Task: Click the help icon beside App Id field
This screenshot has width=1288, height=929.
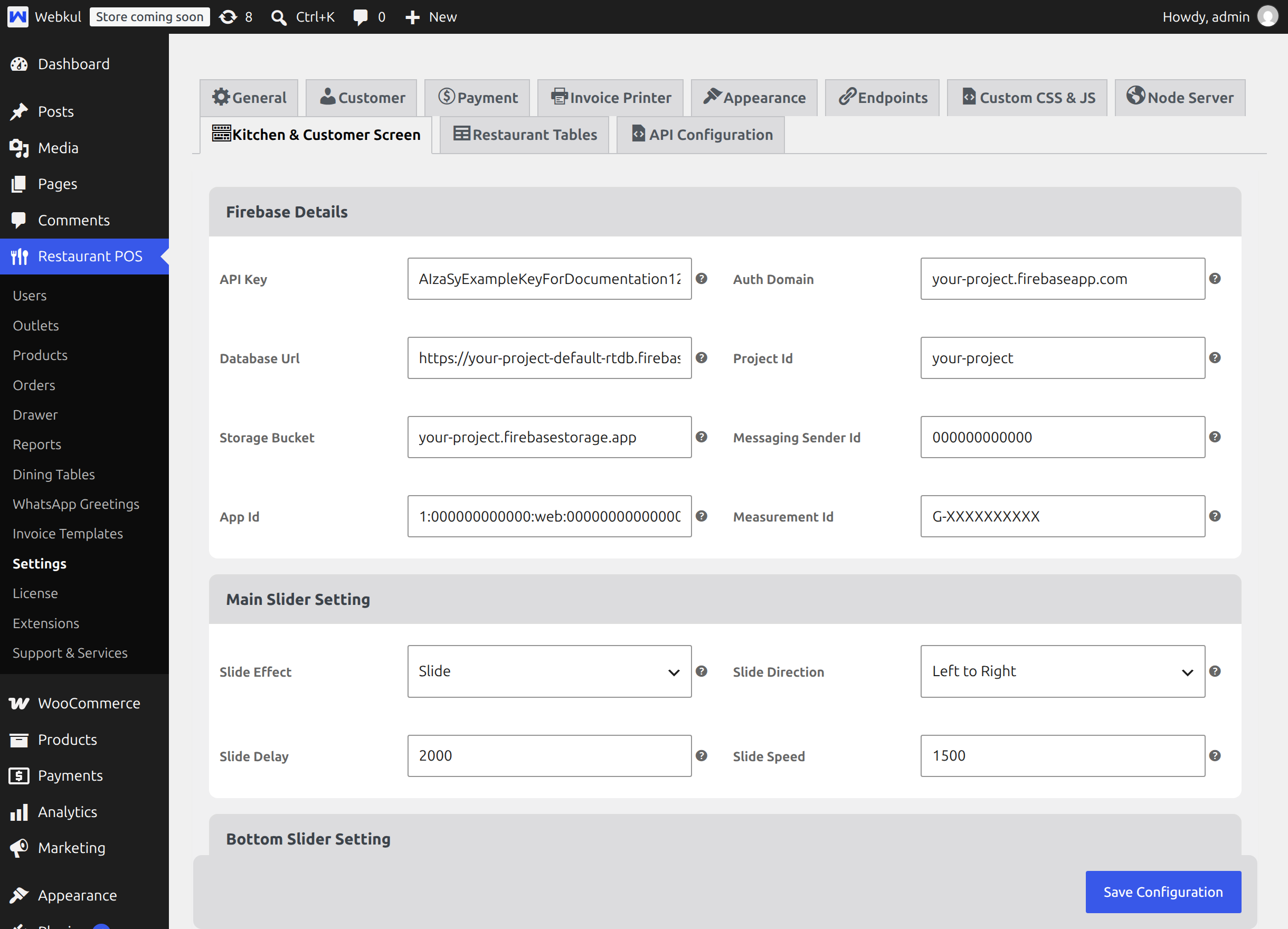Action: point(702,516)
